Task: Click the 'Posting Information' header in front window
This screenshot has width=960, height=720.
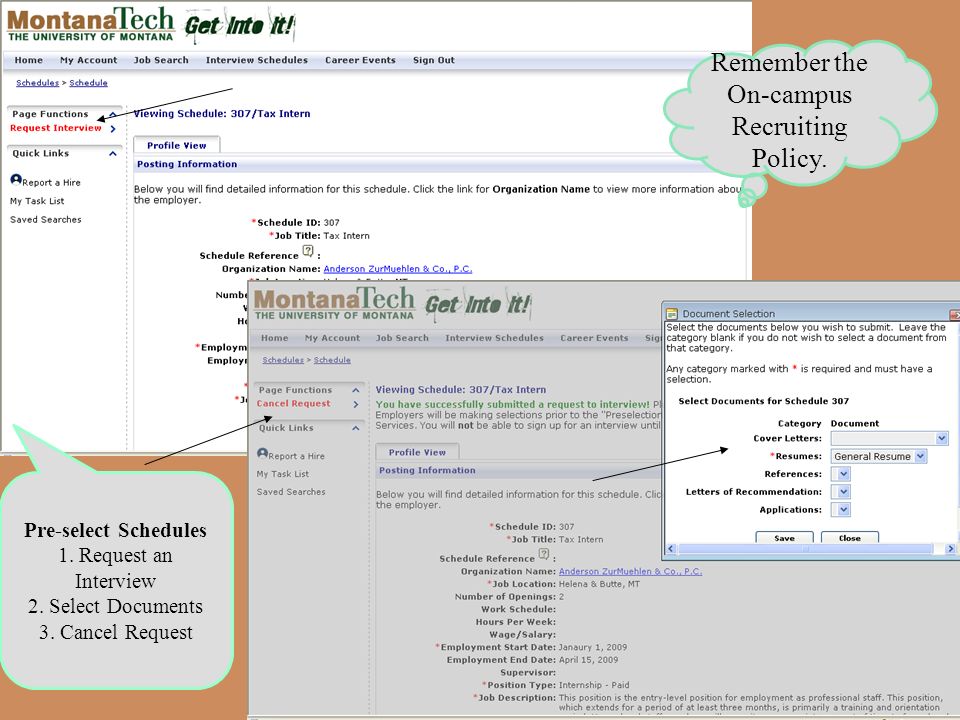Action: coord(427,470)
